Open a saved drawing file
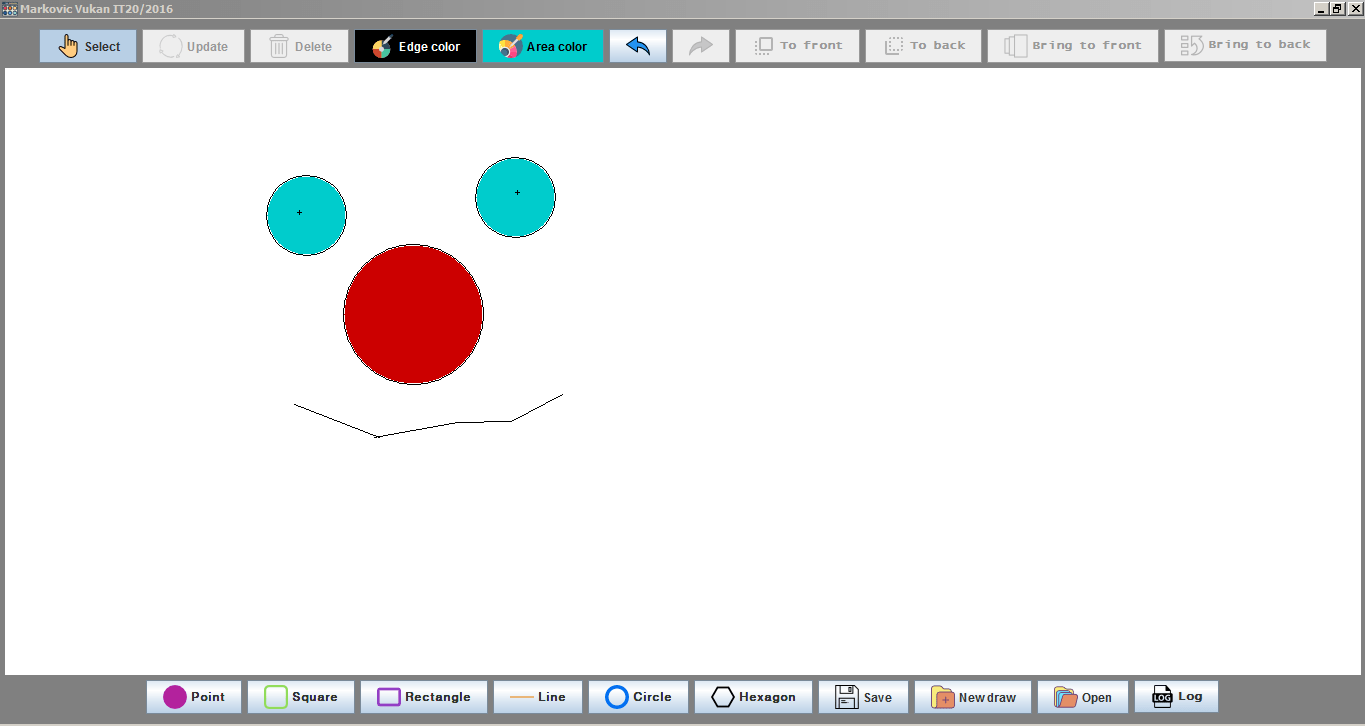 (1083, 697)
